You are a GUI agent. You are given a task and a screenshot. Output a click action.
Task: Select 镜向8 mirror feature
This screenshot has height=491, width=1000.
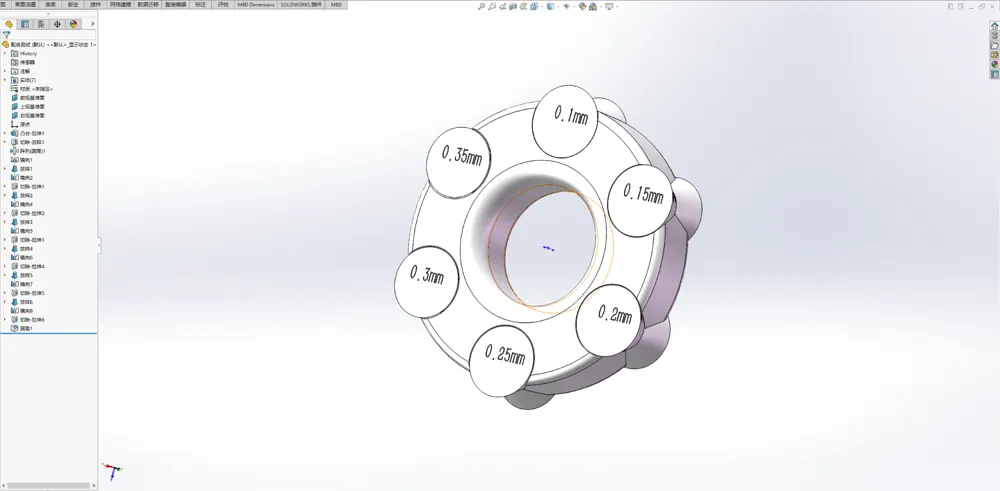click(22, 311)
